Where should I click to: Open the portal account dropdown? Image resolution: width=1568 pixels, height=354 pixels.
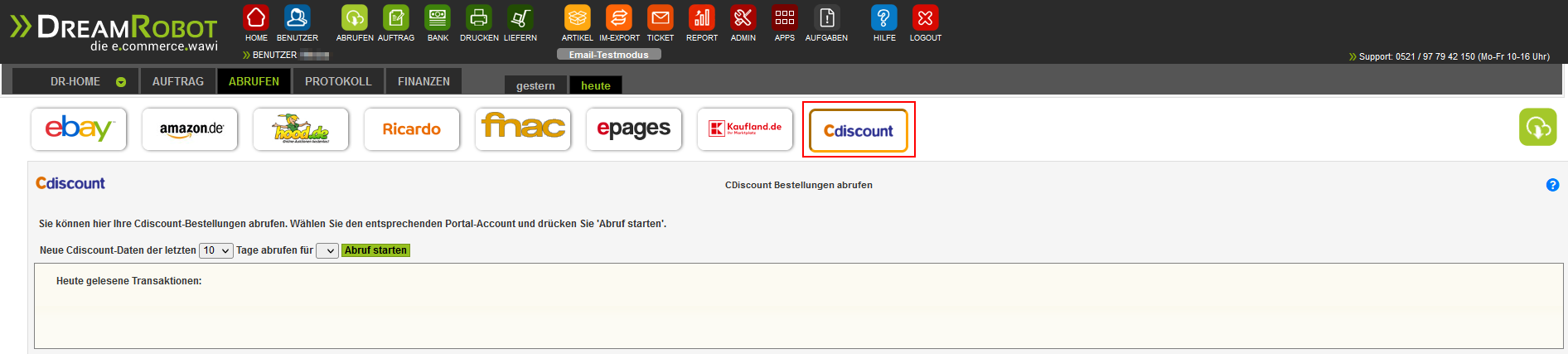click(327, 250)
